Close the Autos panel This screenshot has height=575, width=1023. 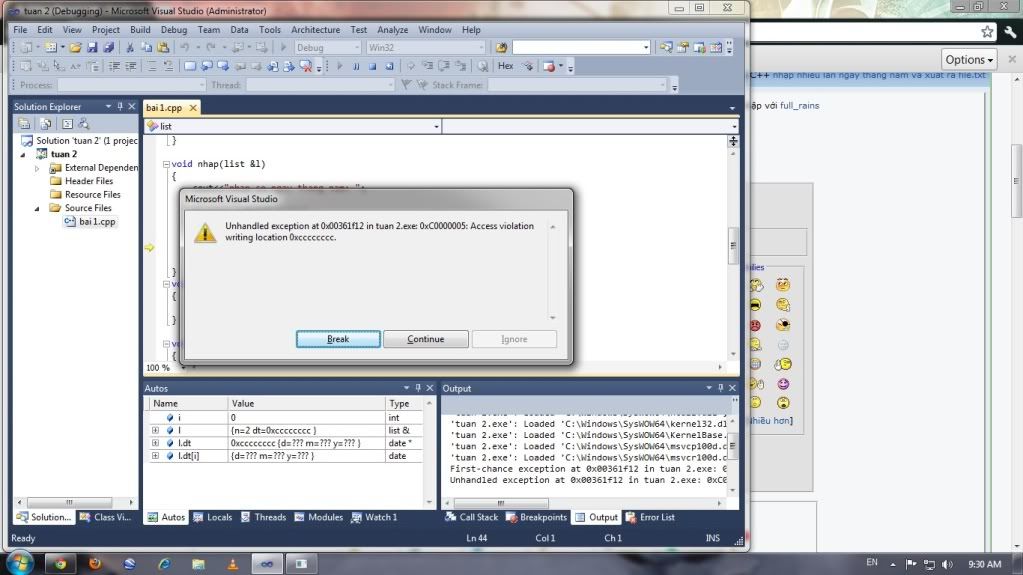pos(430,388)
